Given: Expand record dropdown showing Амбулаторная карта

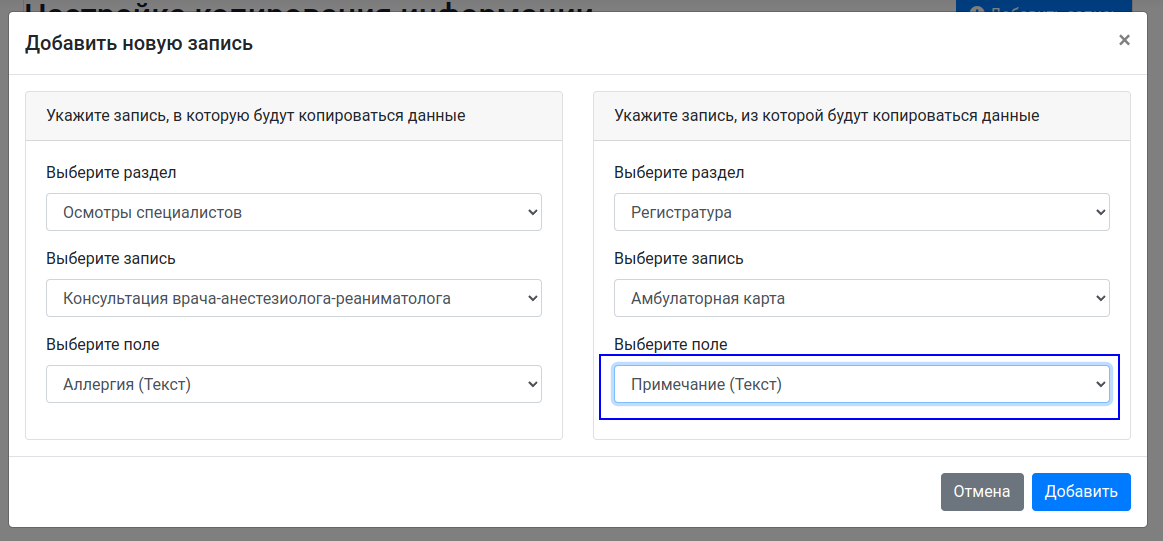Looking at the screenshot, I should pos(861,298).
